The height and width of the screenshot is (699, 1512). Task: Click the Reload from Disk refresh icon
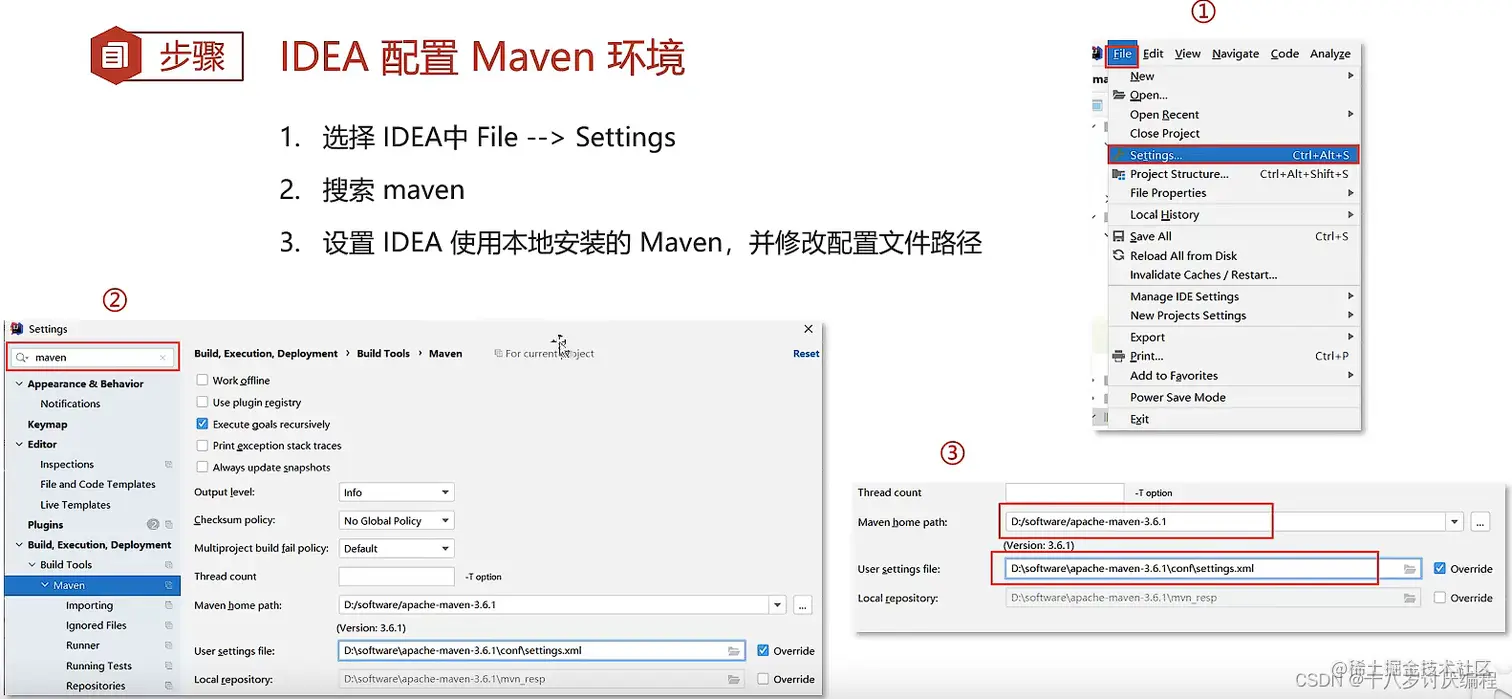pos(1119,256)
